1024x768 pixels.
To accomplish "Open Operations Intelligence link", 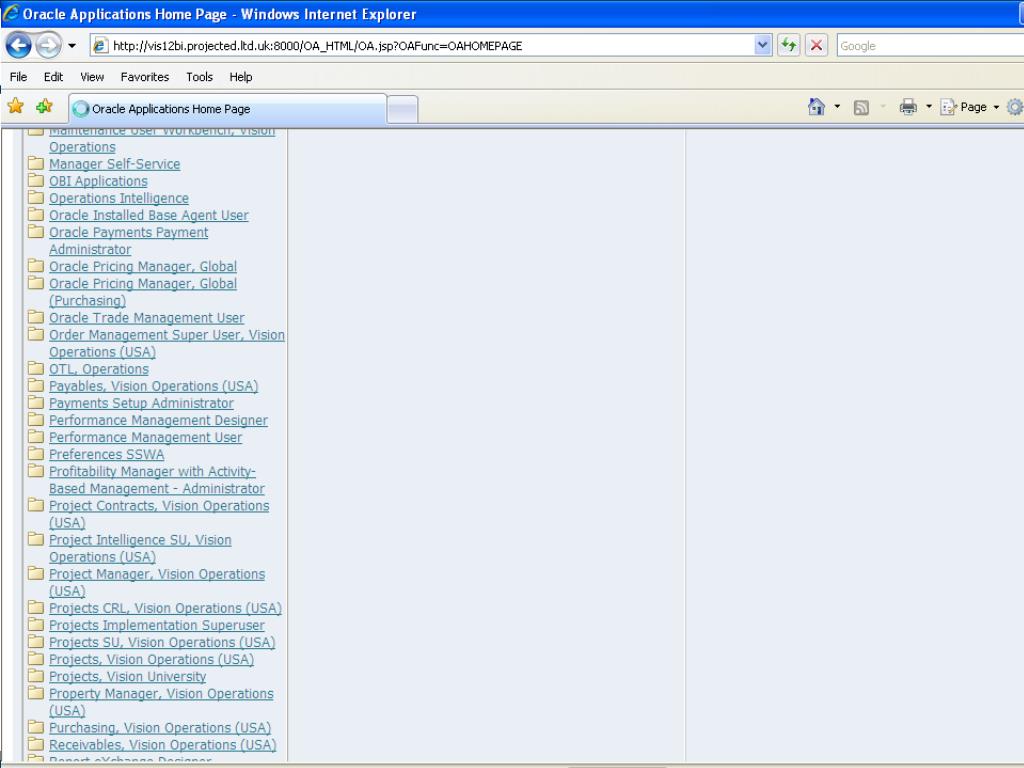I will coord(119,198).
